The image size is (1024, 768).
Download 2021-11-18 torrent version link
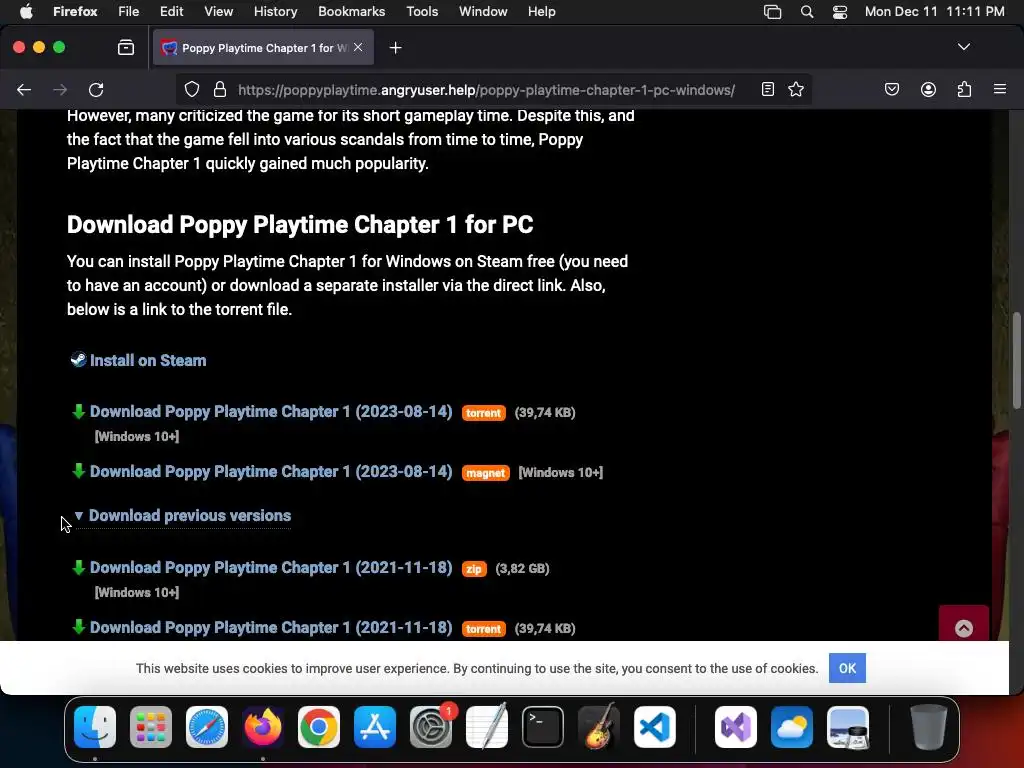point(271,628)
